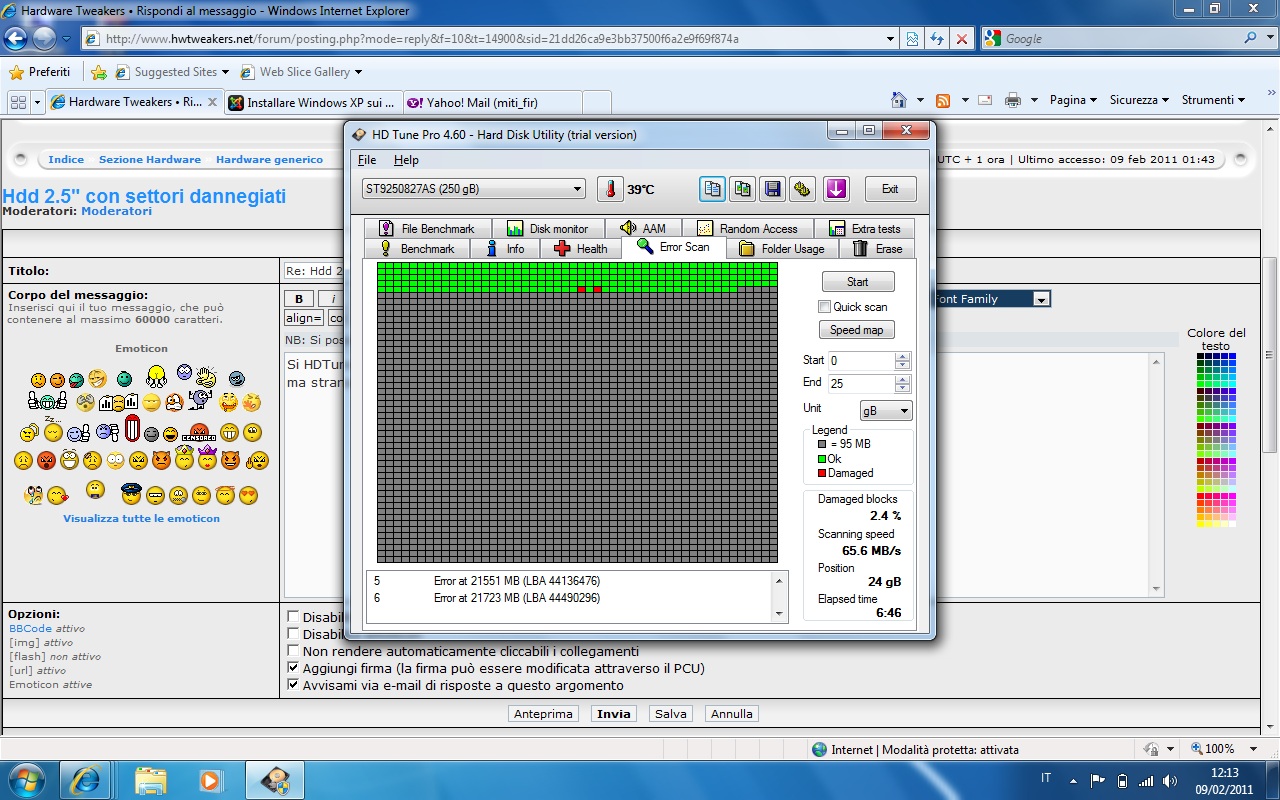Click the copy screenshot icon in HD Tune
The image size is (1280, 800).
click(742, 189)
